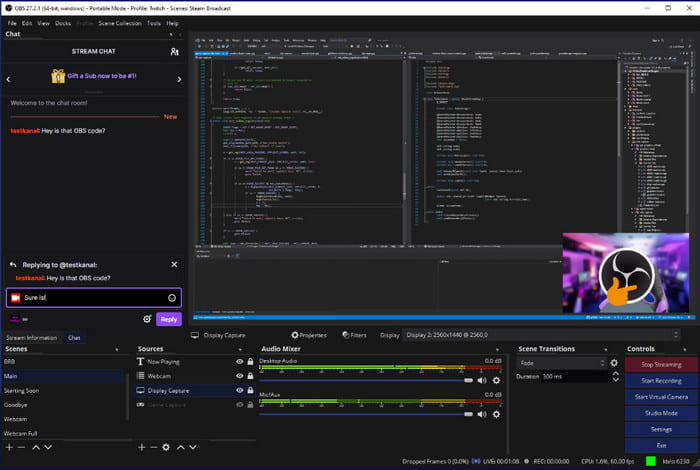
Task: Toggle visibility of Game Capture source
Action: pos(240,404)
